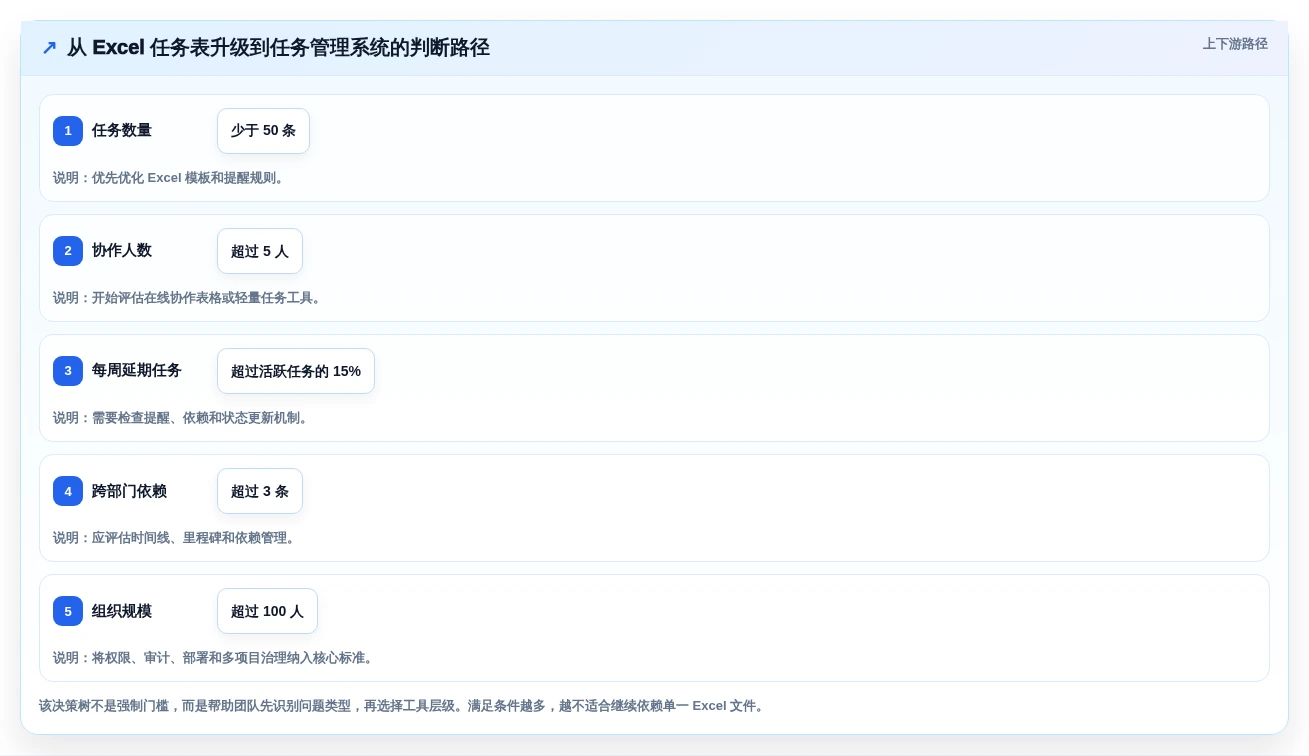Click the 每周延期任务 label
Viewport: 1309px width, 756px height.
[137, 371]
